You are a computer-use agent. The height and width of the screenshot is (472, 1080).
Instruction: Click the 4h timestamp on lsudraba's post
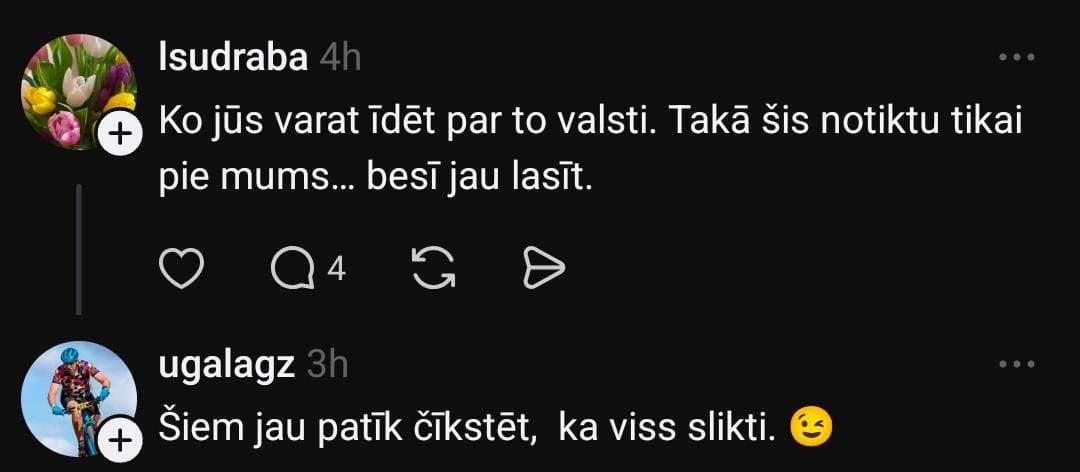(x=340, y=59)
